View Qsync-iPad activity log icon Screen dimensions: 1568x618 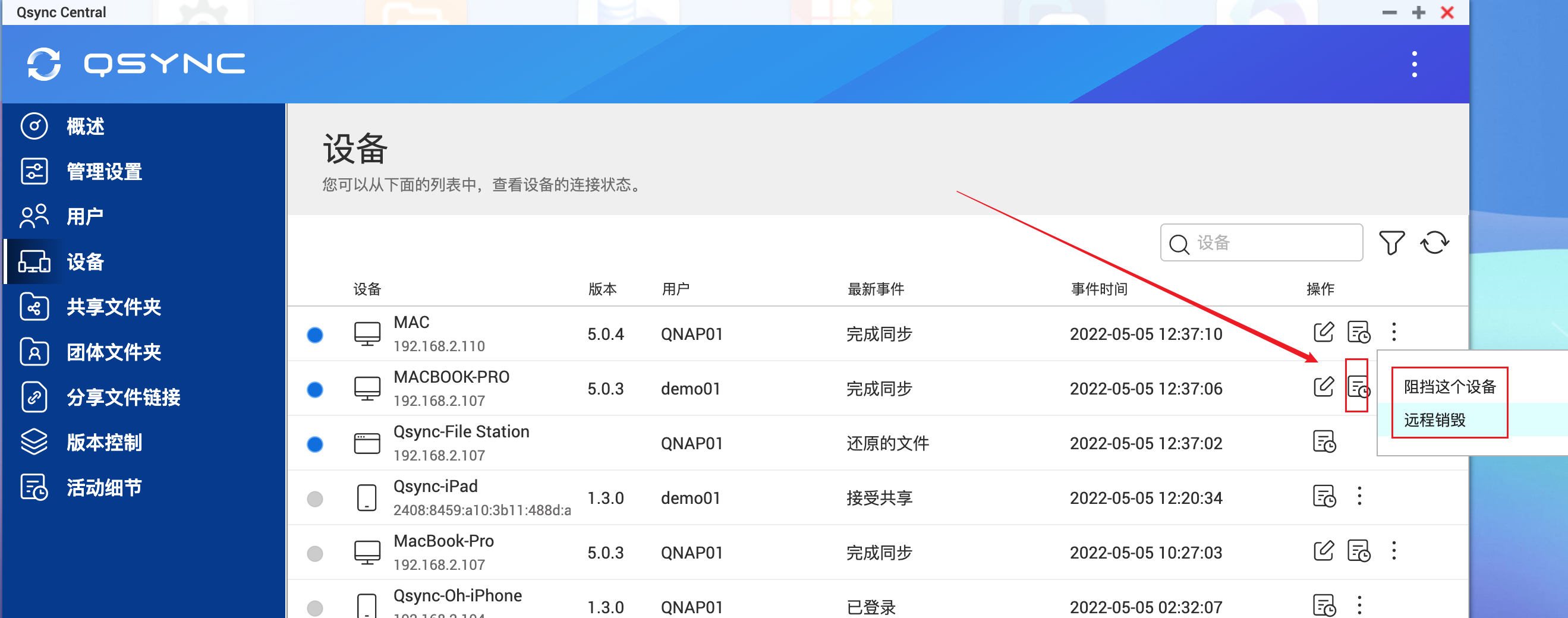(x=1325, y=497)
